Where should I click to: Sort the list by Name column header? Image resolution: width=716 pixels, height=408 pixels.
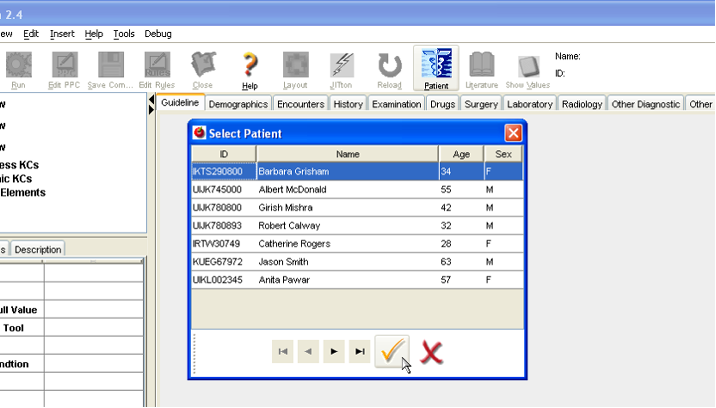click(x=347, y=154)
